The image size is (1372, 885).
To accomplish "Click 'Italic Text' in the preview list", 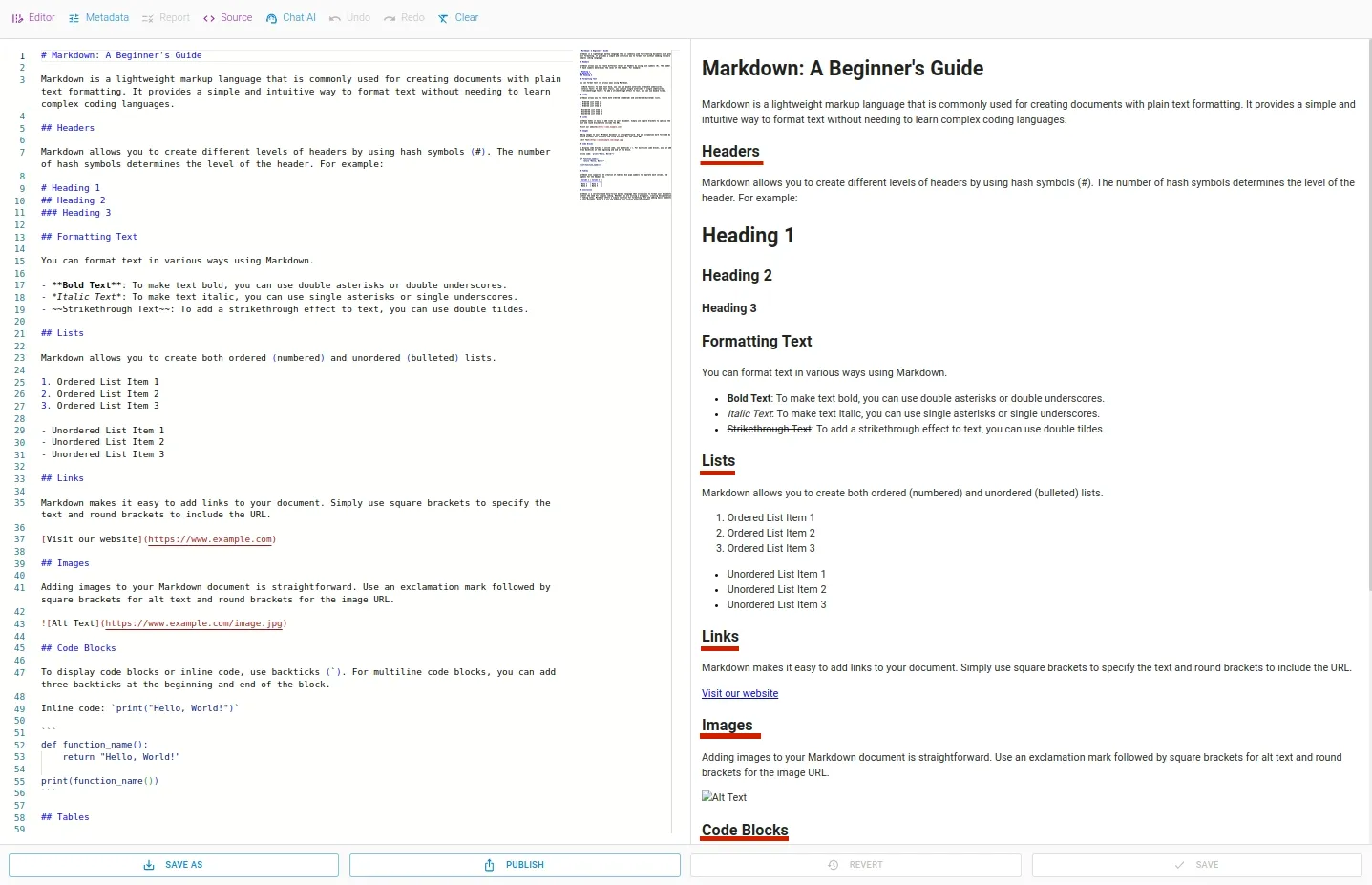I will tap(749, 414).
